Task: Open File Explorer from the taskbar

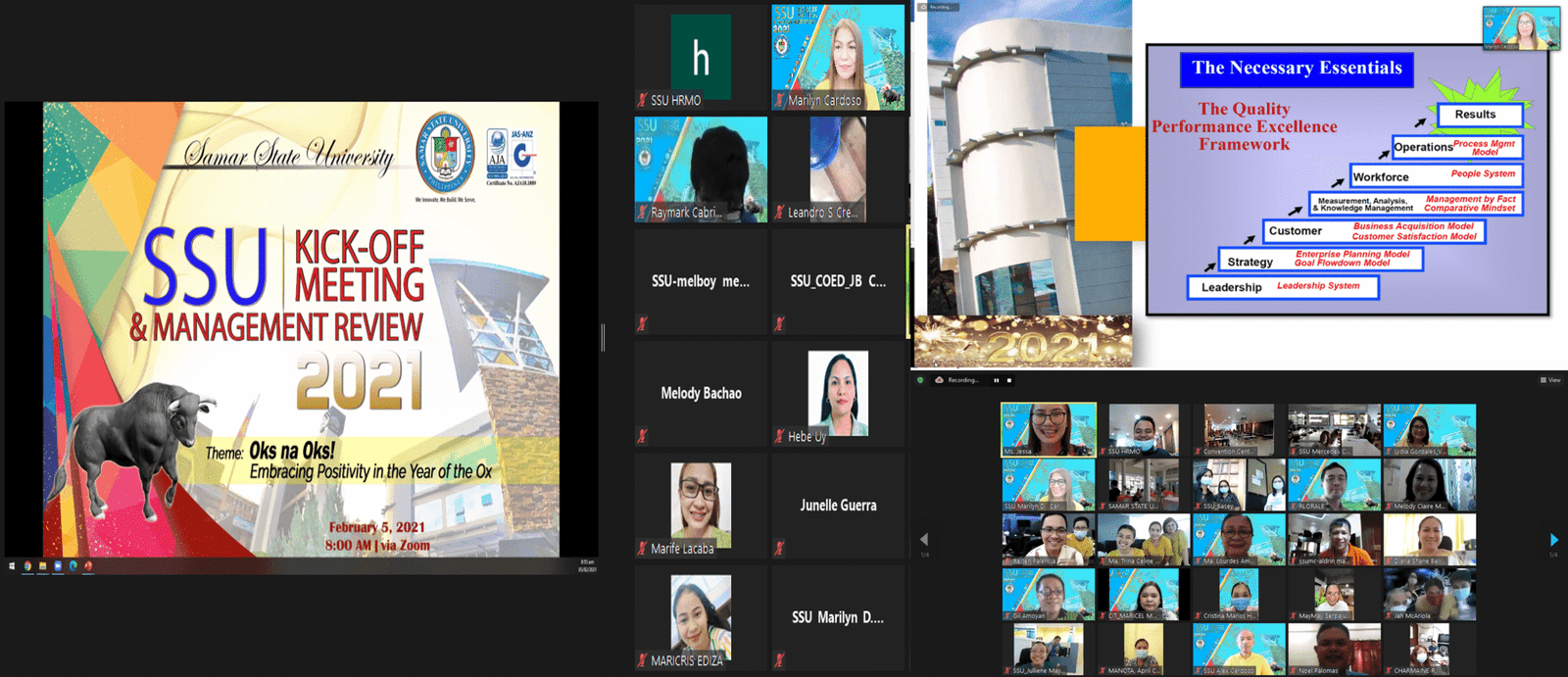Action: click(42, 565)
